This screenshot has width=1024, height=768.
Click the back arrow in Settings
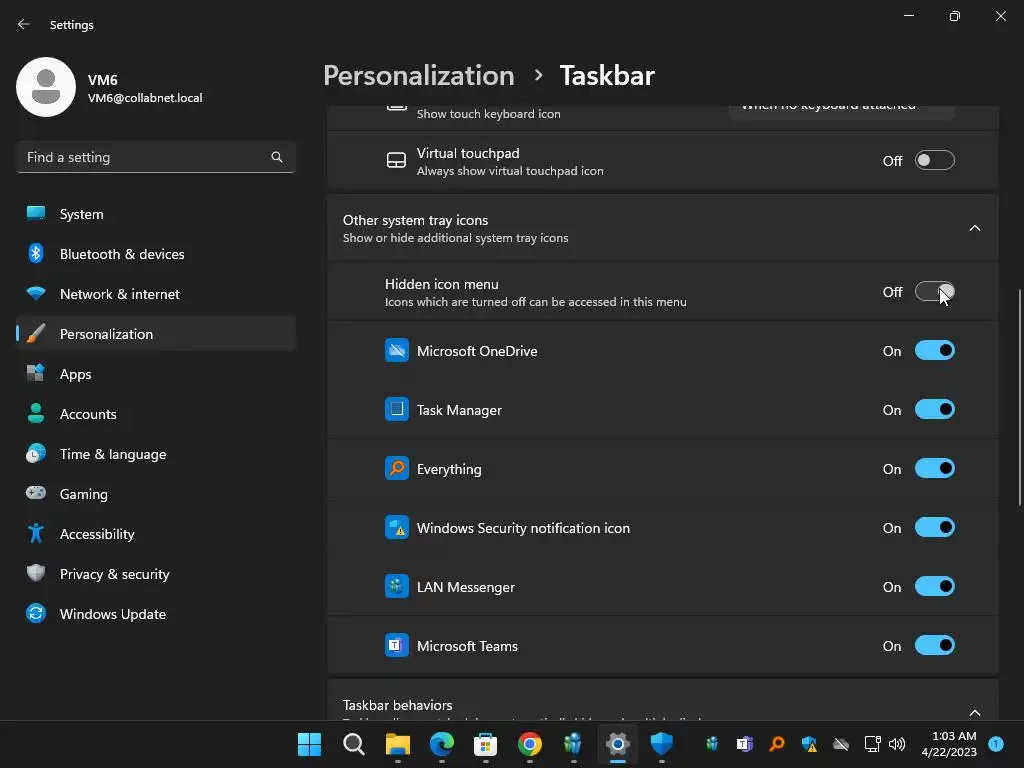click(x=24, y=25)
